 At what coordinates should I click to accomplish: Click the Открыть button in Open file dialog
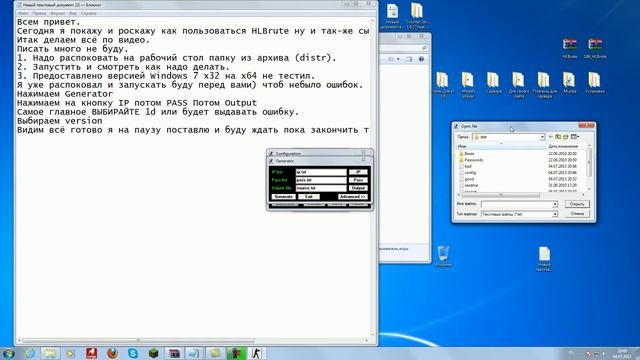click(x=577, y=204)
